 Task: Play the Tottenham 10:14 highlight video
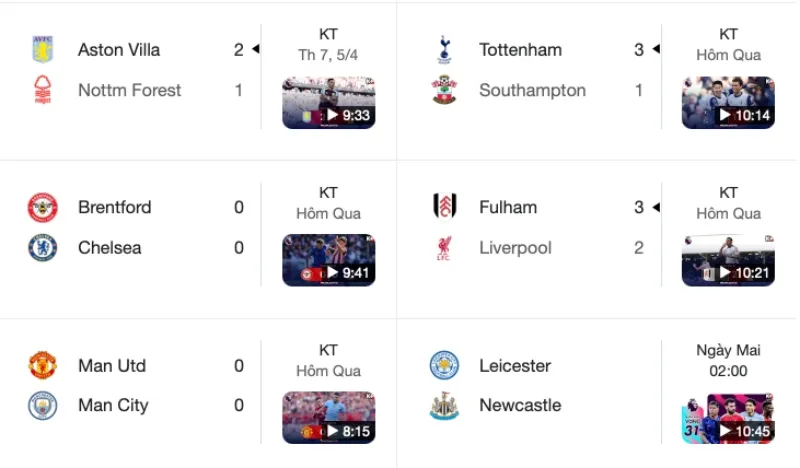[728, 103]
